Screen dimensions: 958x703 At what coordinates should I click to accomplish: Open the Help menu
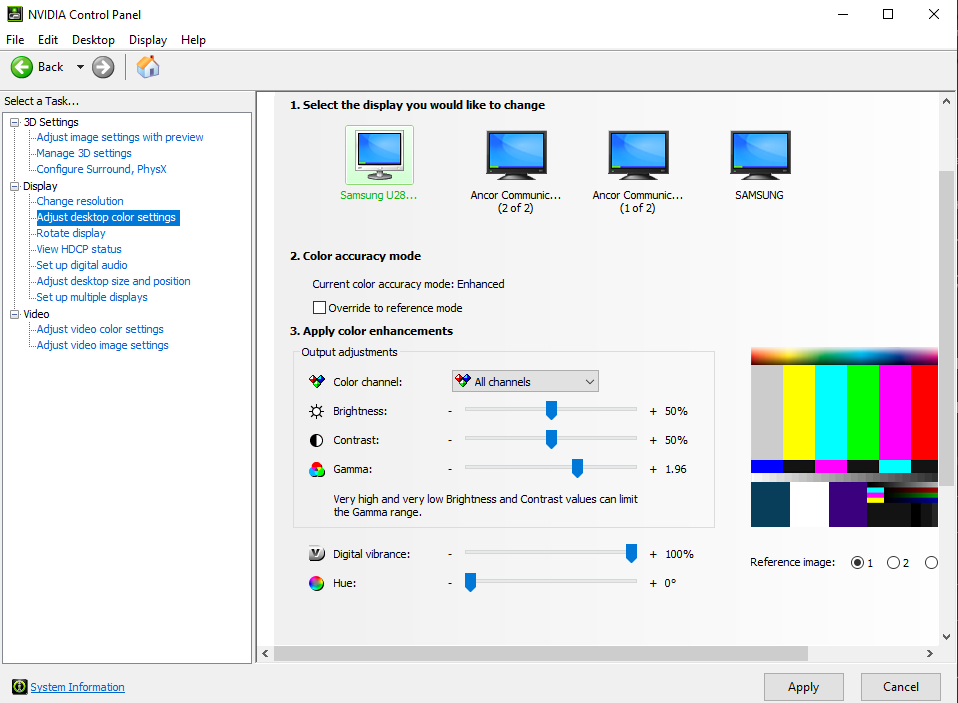pyautogui.click(x=193, y=40)
